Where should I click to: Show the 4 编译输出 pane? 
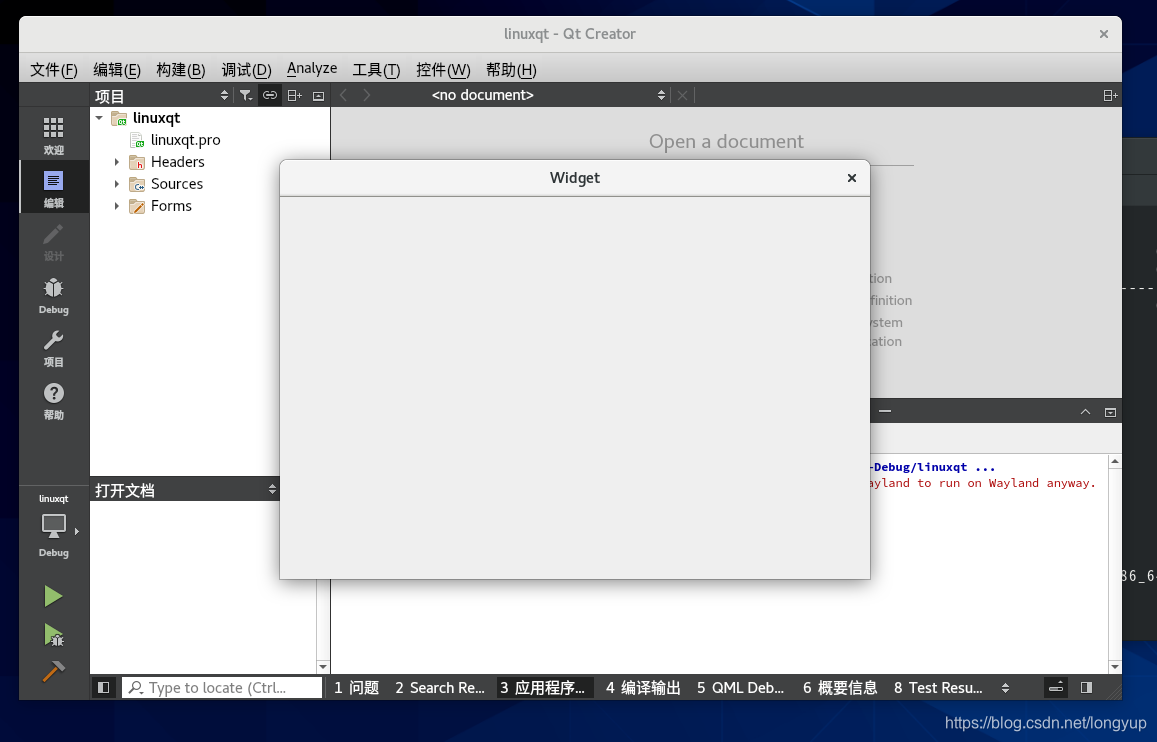tap(643, 687)
